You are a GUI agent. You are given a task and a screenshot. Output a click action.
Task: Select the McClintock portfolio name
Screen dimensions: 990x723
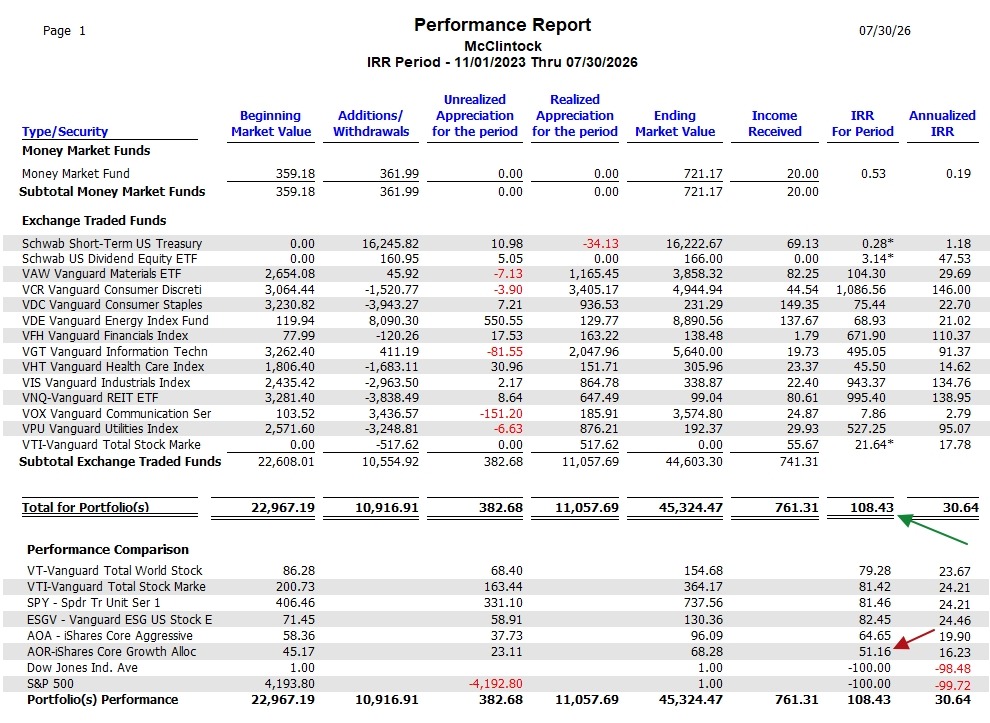pos(503,46)
